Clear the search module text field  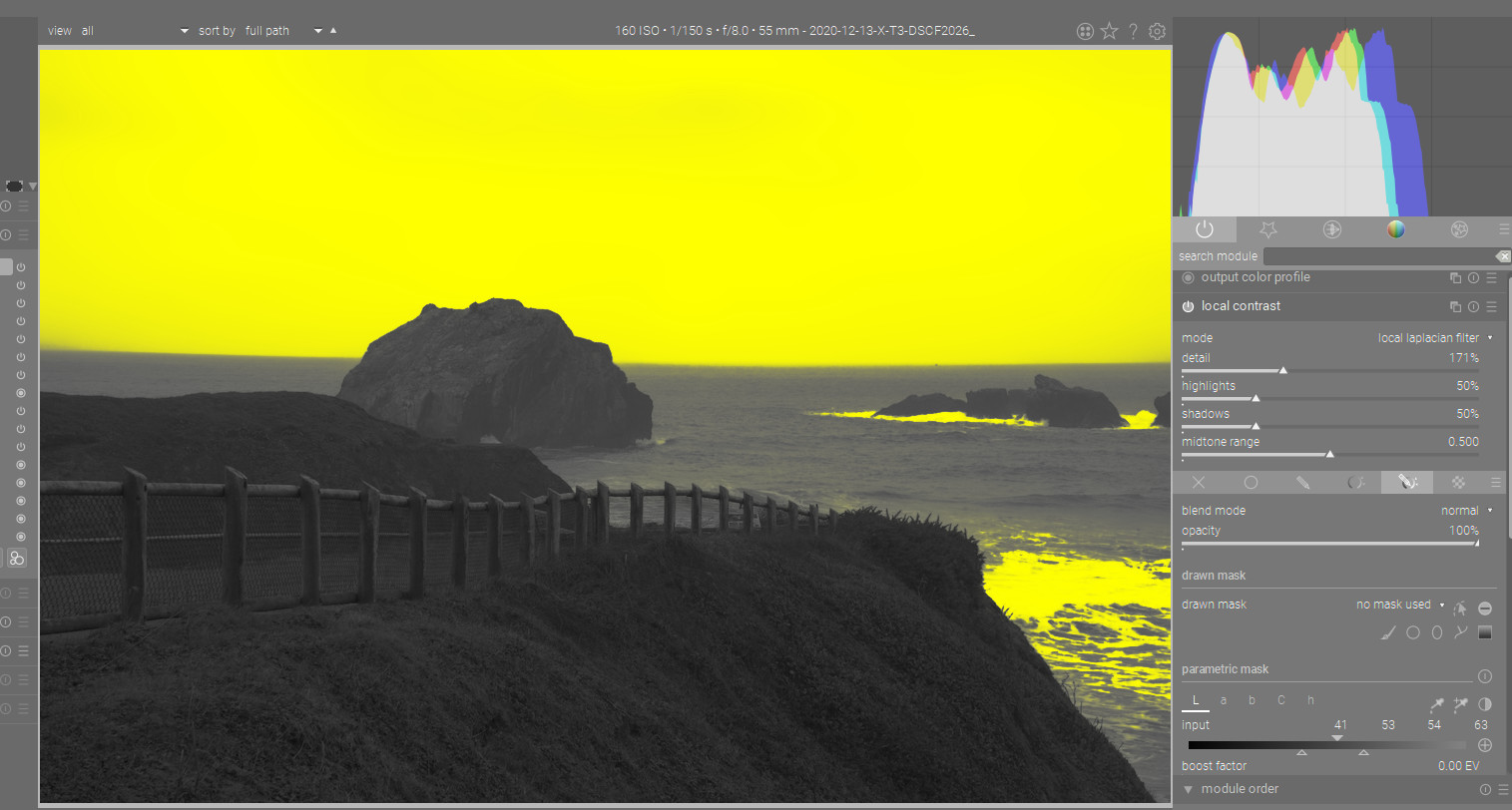coord(1503,256)
